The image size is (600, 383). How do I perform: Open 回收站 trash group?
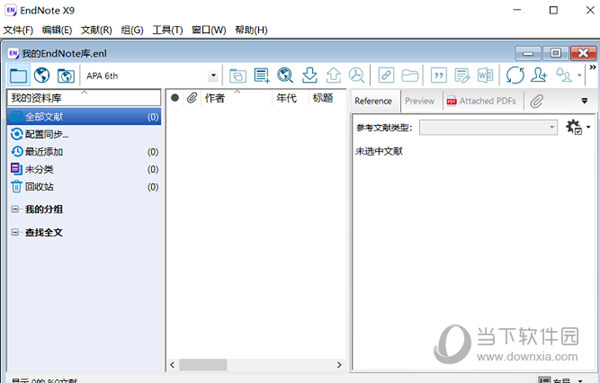point(84,187)
